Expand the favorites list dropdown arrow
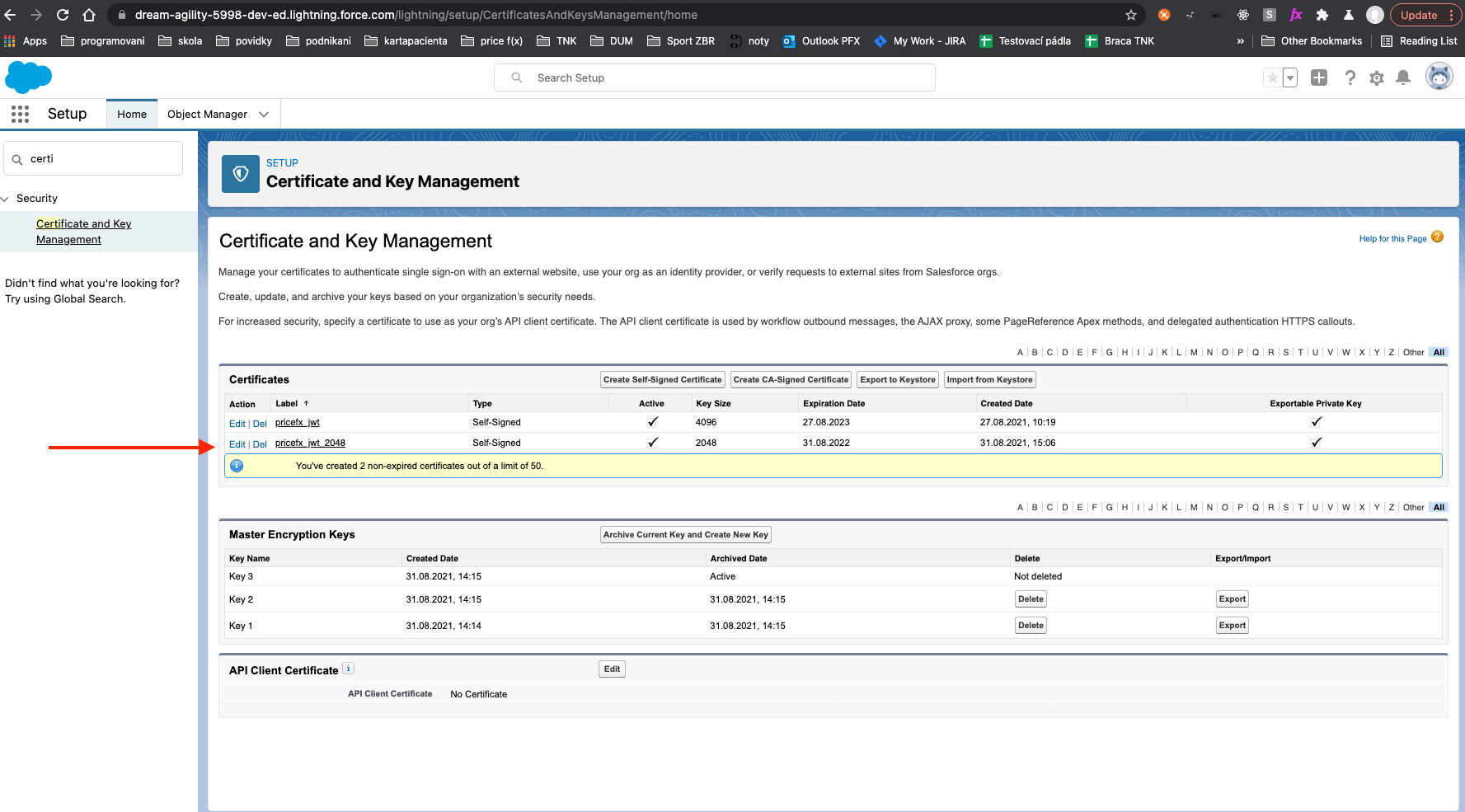This screenshot has width=1465, height=812. tap(1290, 77)
